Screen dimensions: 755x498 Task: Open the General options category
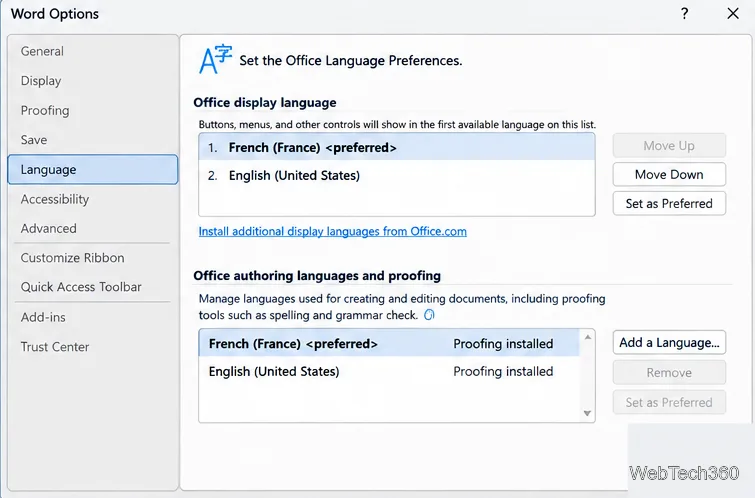tap(92, 51)
